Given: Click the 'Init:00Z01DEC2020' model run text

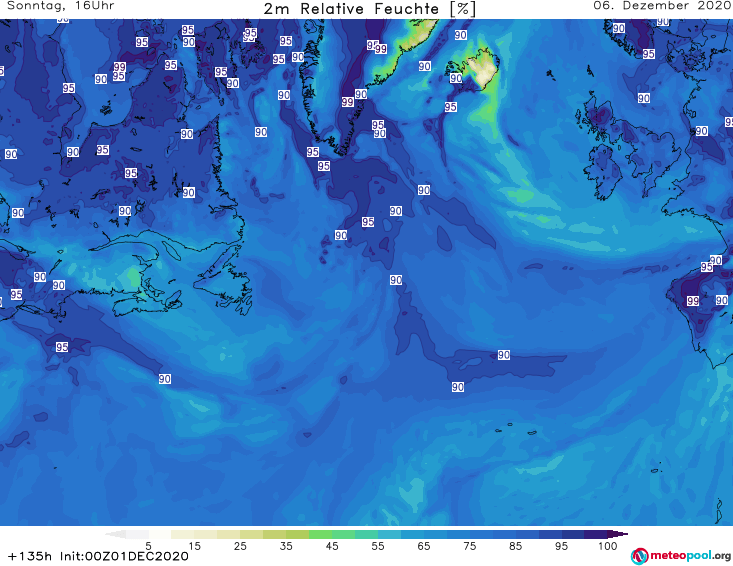Looking at the screenshot, I should pos(124,556).
